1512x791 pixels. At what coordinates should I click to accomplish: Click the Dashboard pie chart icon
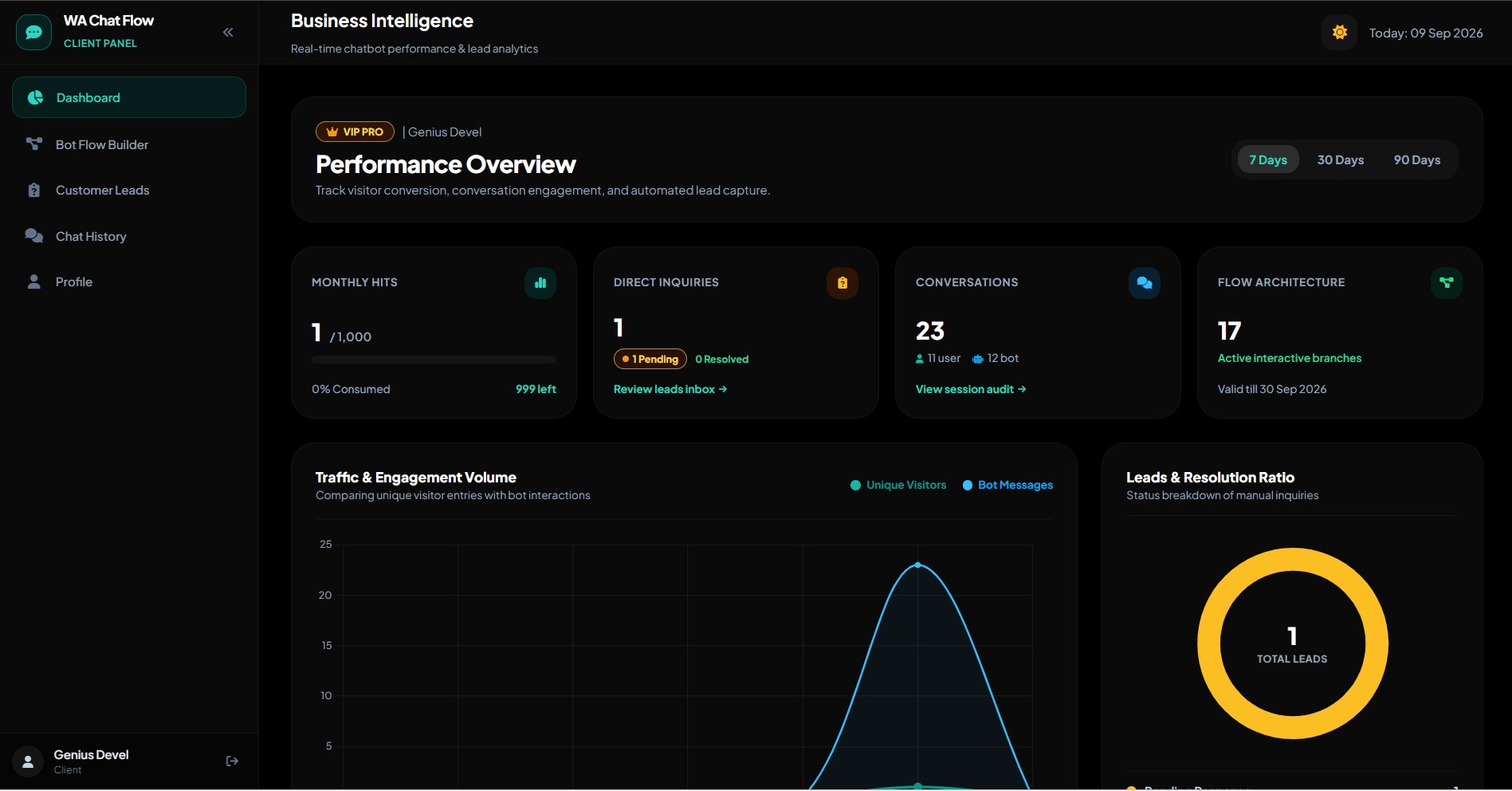[35, 97]
